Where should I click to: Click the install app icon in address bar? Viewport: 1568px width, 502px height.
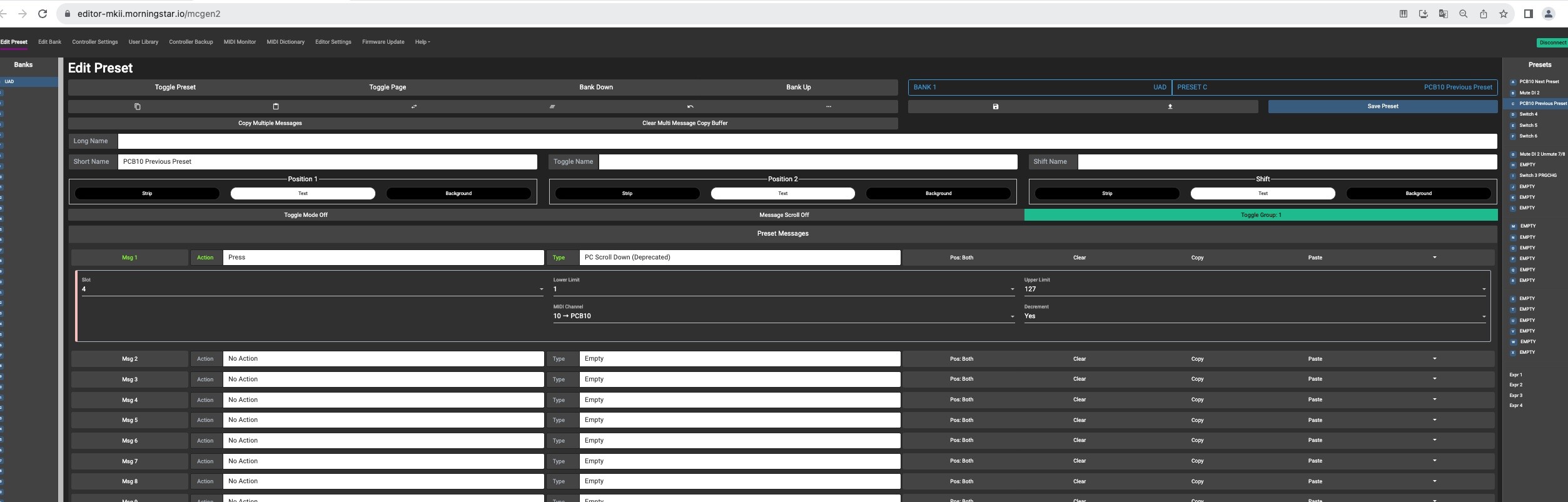click(1424, 14)
